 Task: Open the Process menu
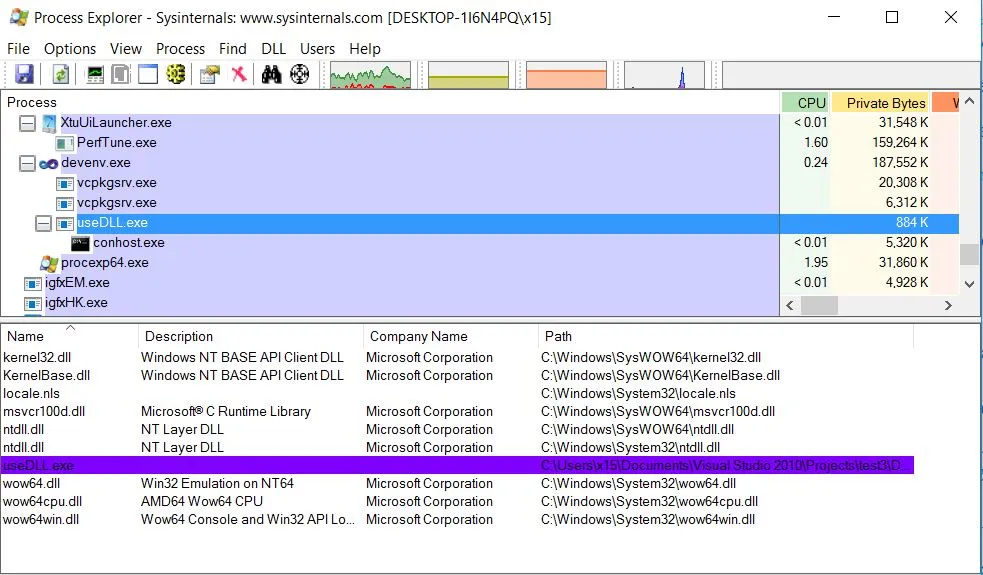181,49
